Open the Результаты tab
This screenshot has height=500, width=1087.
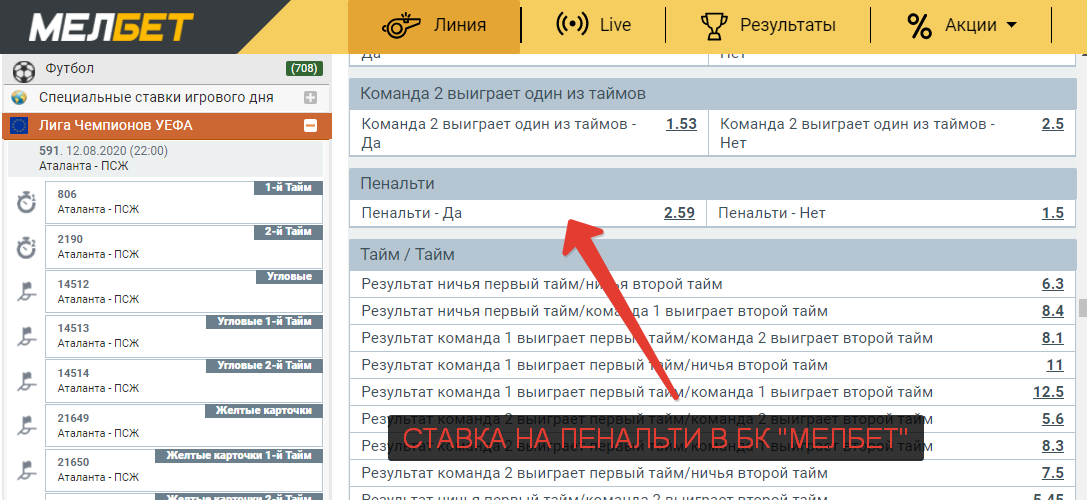(x=768, y=26)
